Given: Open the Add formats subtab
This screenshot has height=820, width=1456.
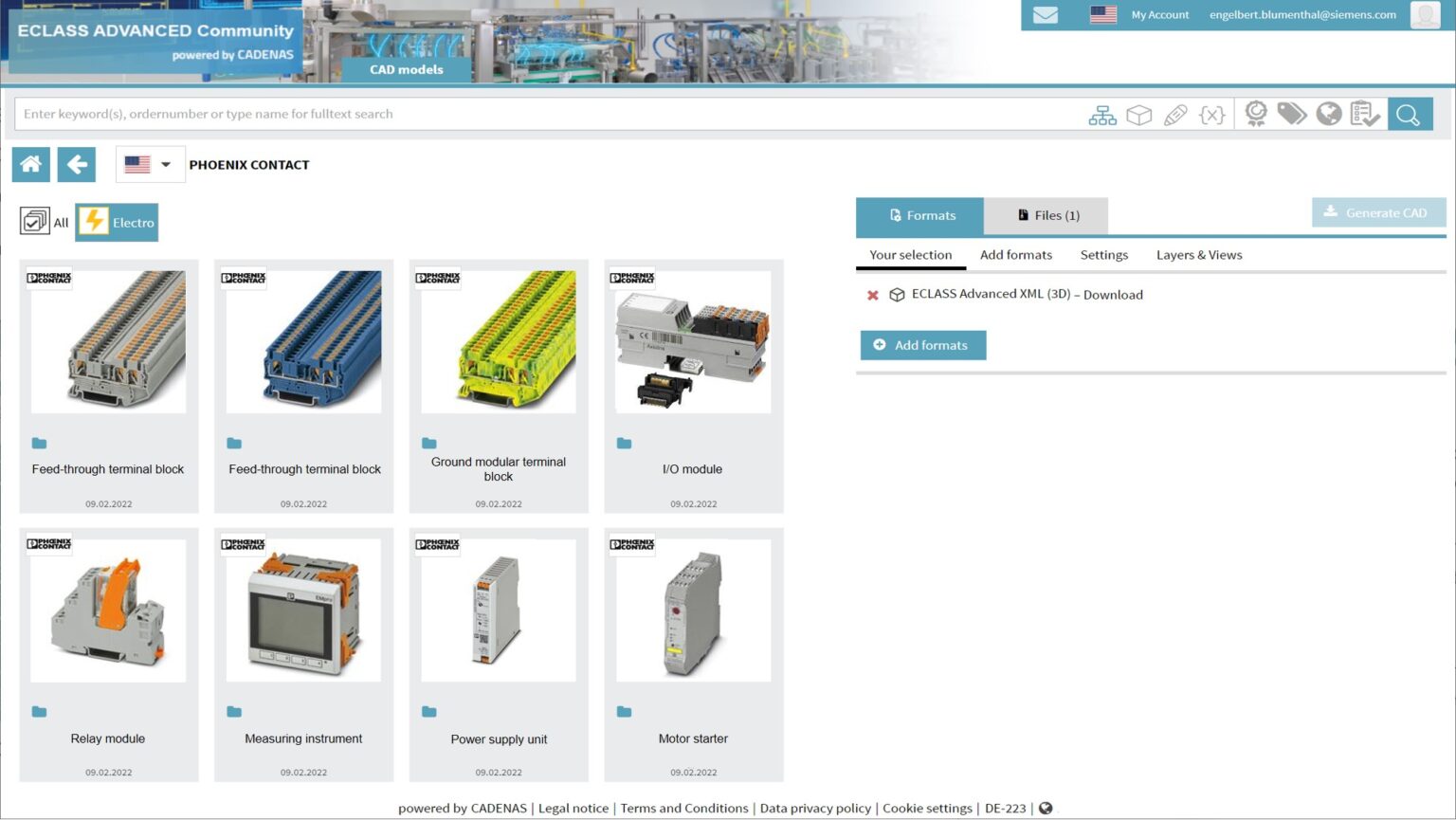Looking at the screenshot, I should click(x=1016, y=255).
